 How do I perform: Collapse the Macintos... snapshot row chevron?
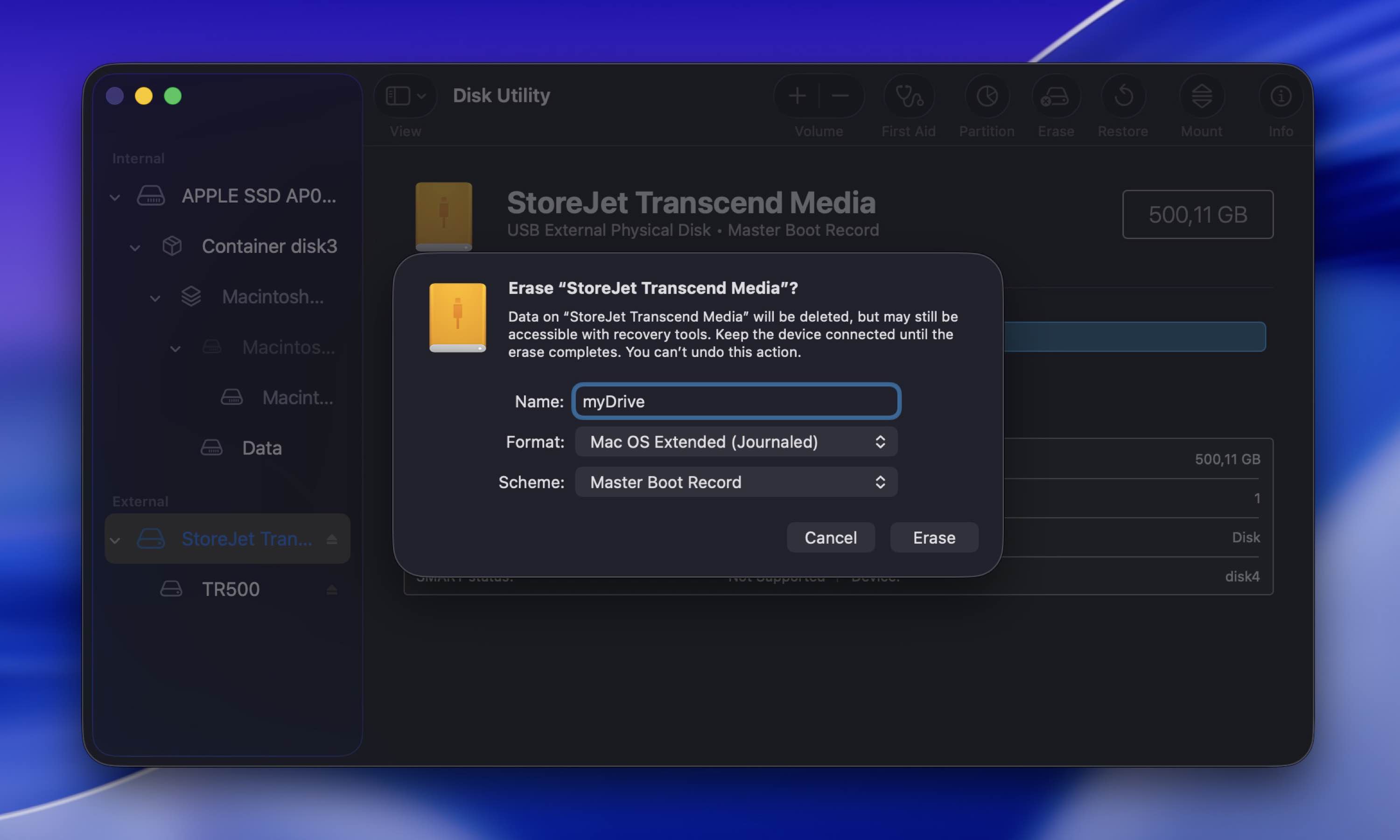(x=175, y=349)
